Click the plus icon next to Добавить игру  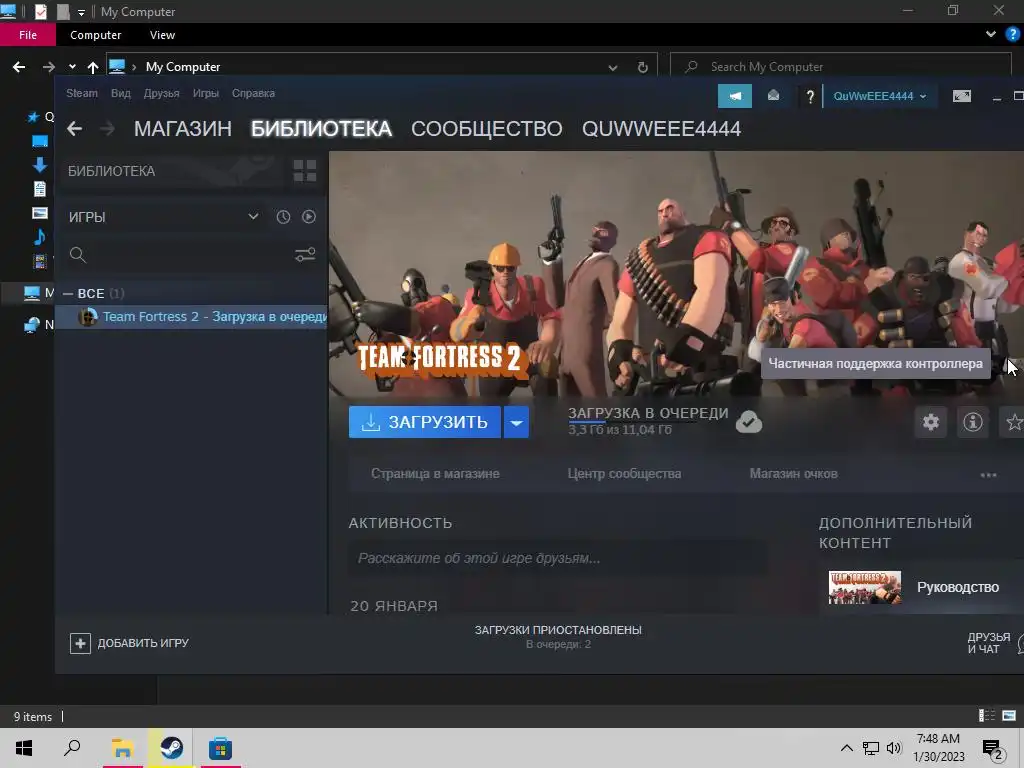click(80, 643)
